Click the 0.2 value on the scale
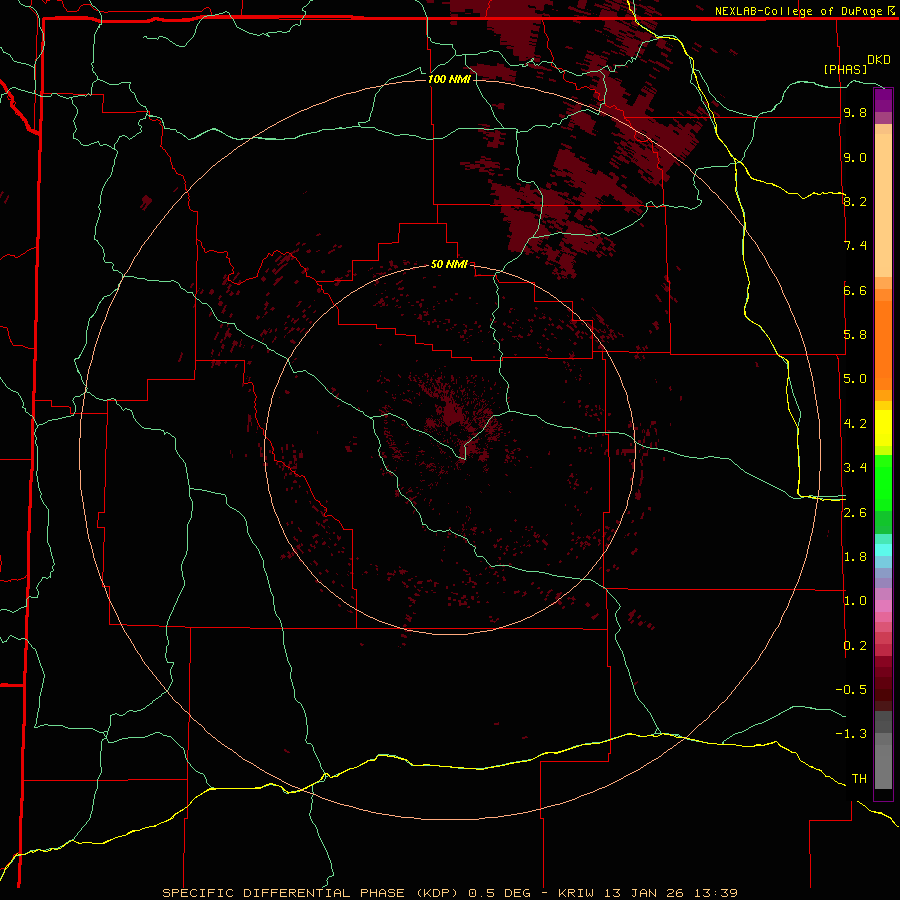The image size is (900, 900). click(x=855, y=646)
